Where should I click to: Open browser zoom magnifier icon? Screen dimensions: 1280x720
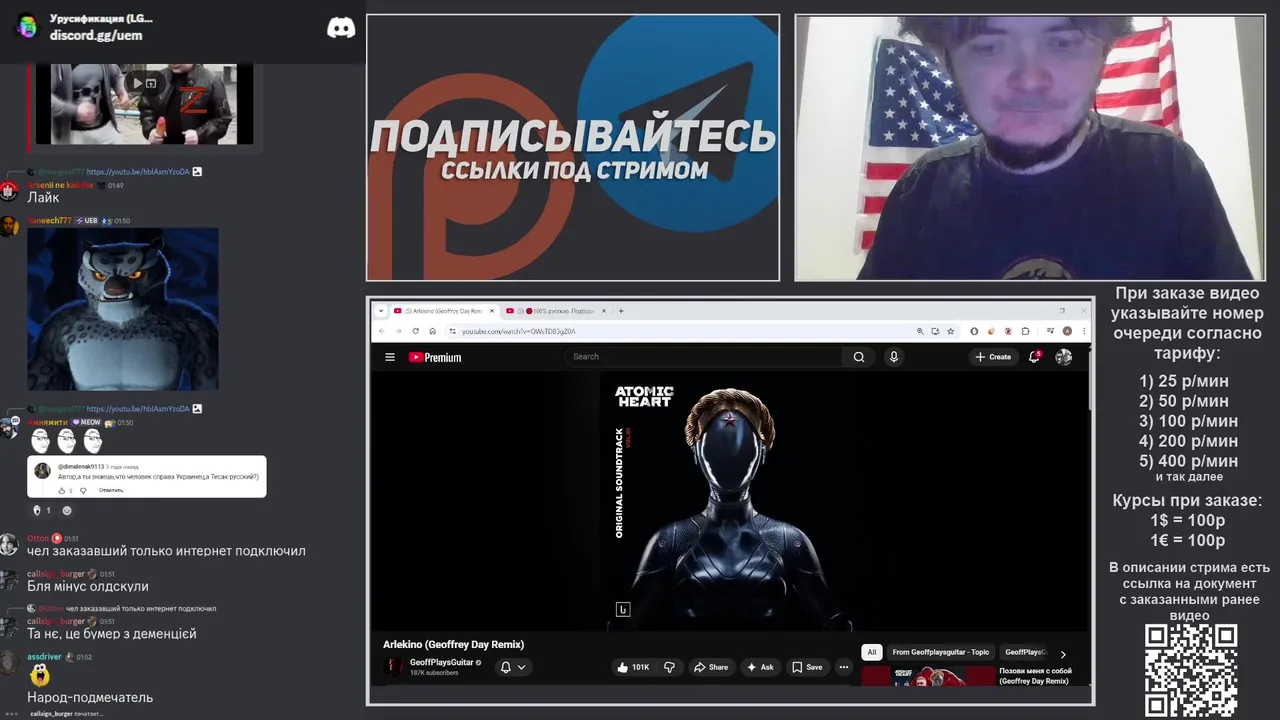tap(920, 331)
